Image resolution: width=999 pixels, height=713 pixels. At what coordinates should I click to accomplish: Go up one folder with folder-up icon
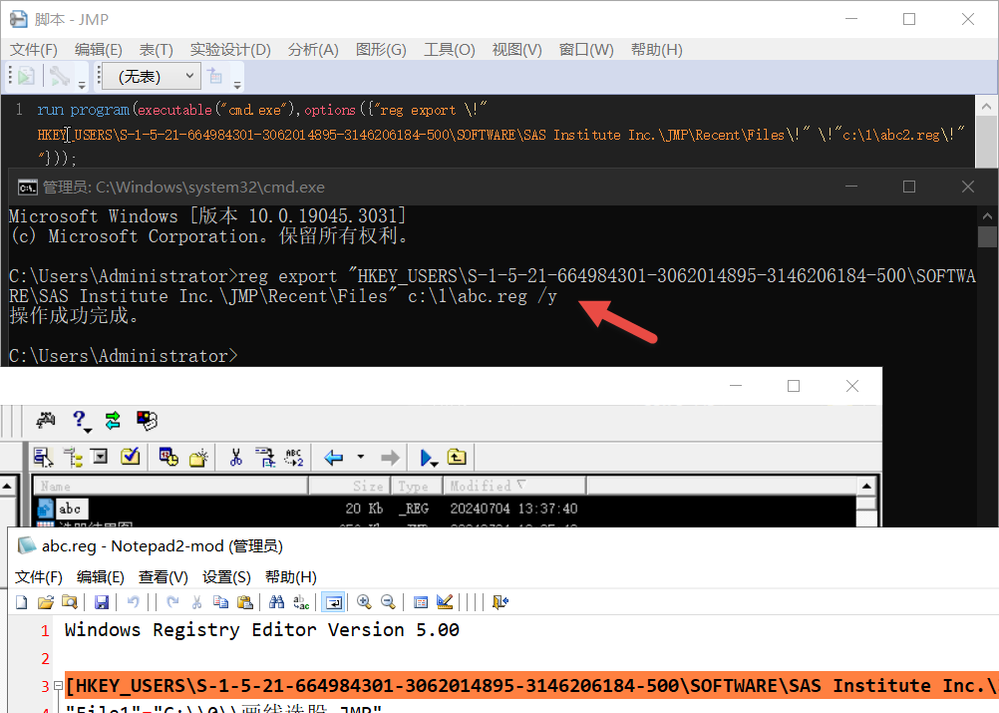[457, 457]
